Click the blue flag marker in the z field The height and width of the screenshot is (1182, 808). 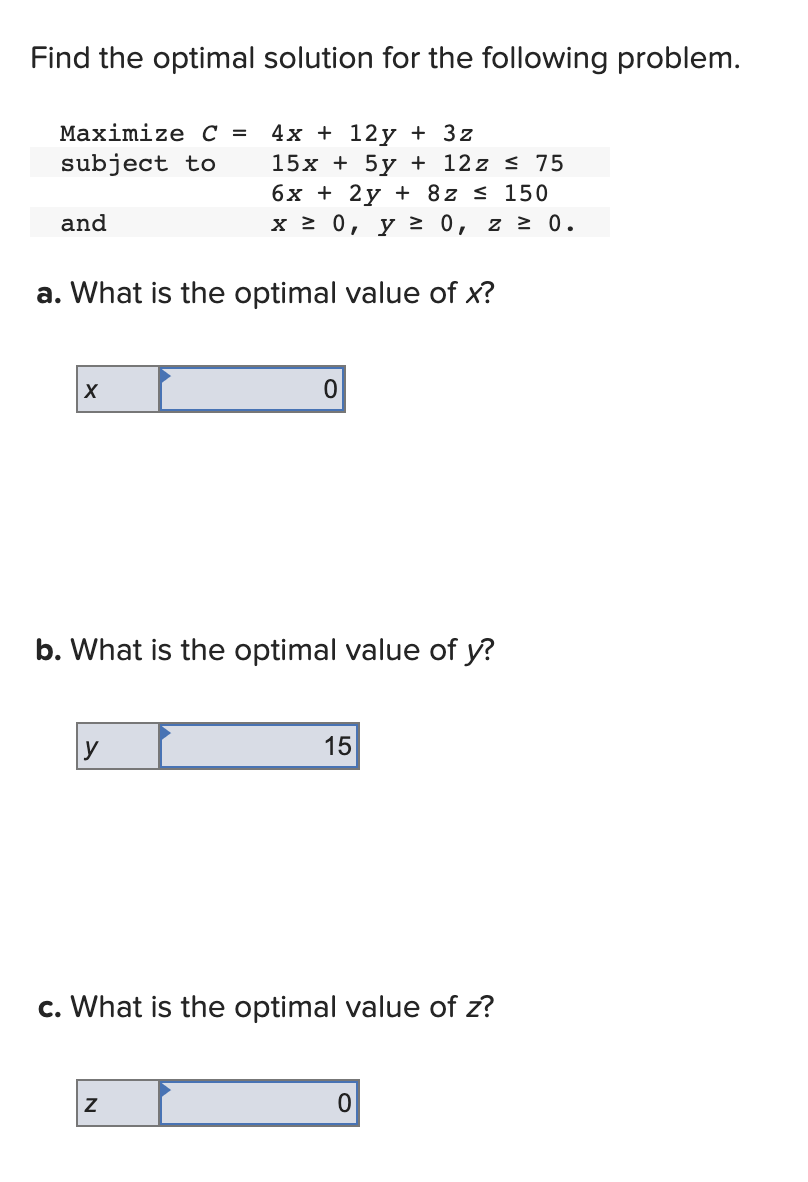click(x=167, y=1091)
